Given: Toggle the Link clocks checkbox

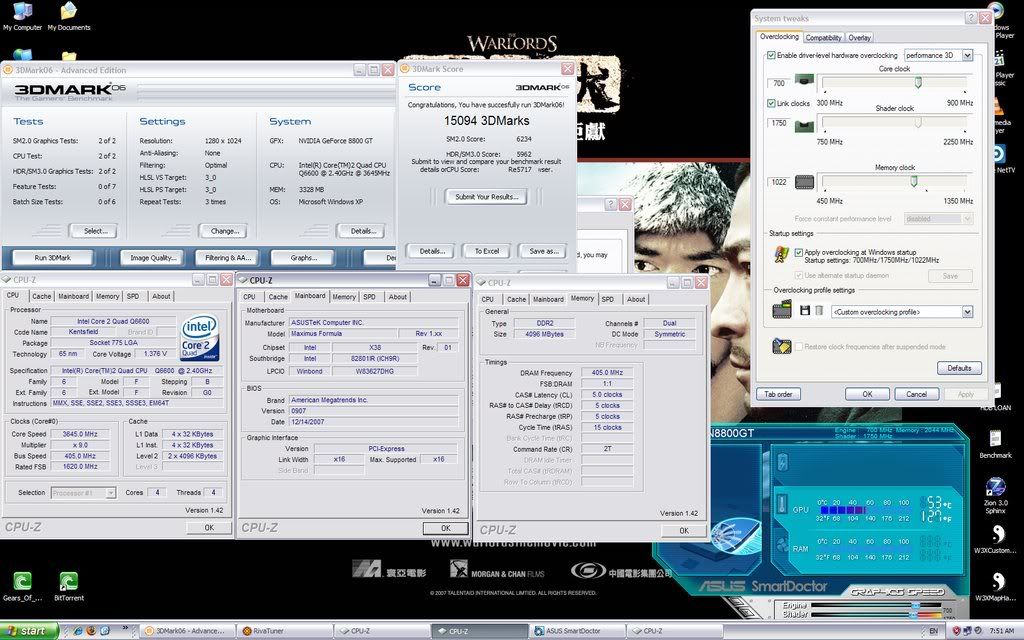Looking at the screenshot, I should tap(771, 103).
